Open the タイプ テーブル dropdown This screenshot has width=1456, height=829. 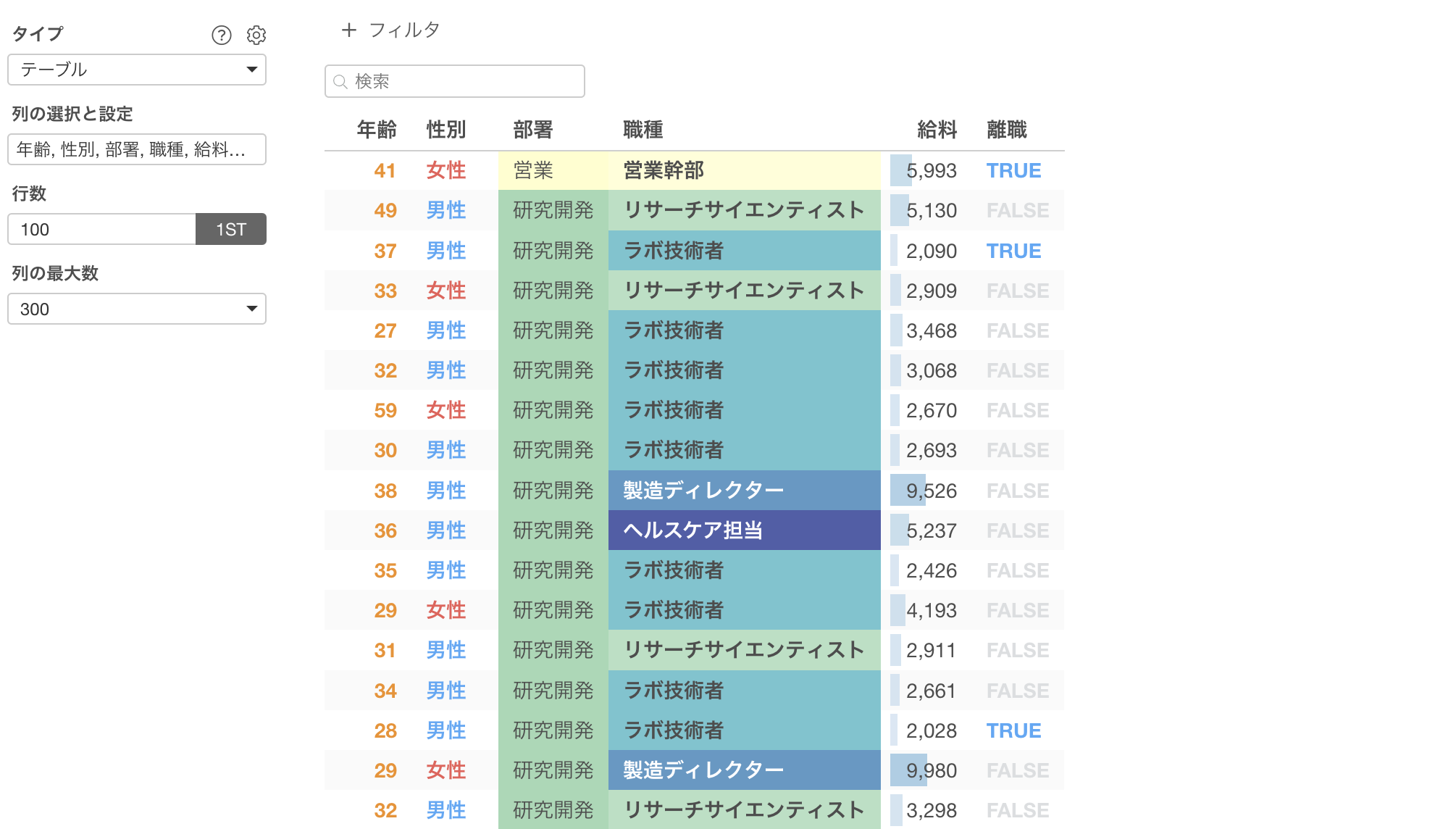[x=137, y=70]
